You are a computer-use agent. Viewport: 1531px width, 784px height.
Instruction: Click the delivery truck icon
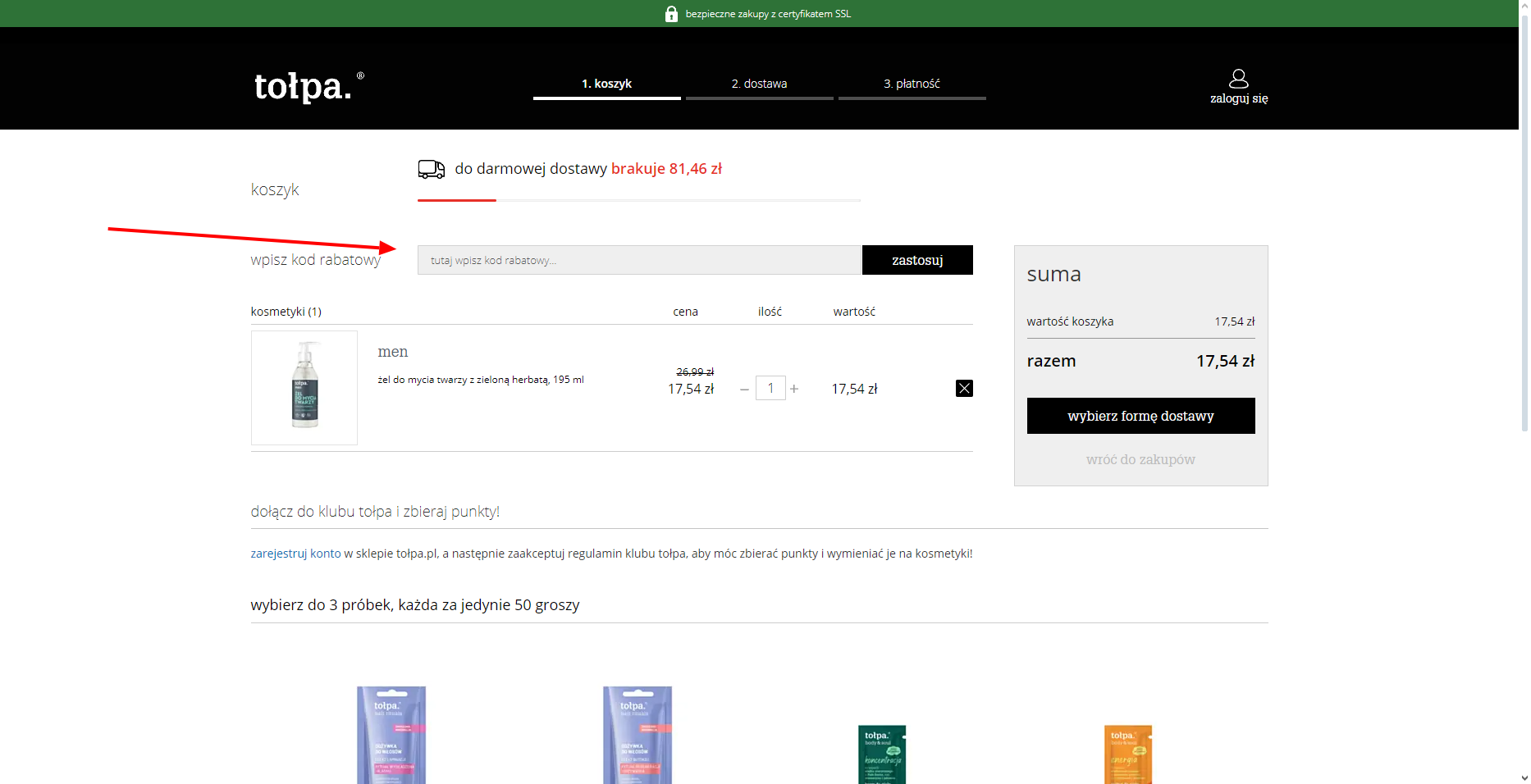432,169
